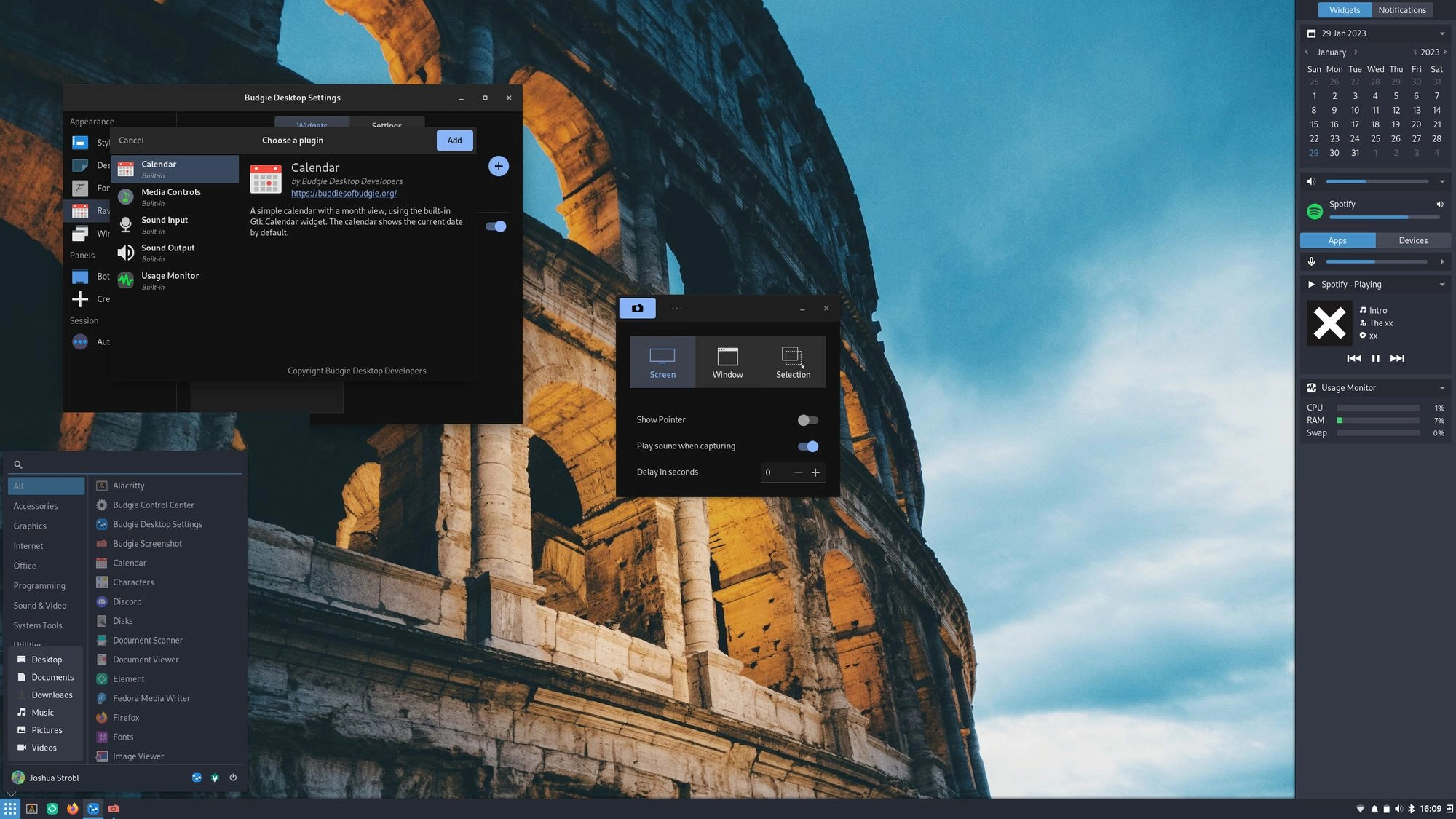Screen dimensions: 1456x819
Task: Select the Window capture mode
Action: click(728, 362)
